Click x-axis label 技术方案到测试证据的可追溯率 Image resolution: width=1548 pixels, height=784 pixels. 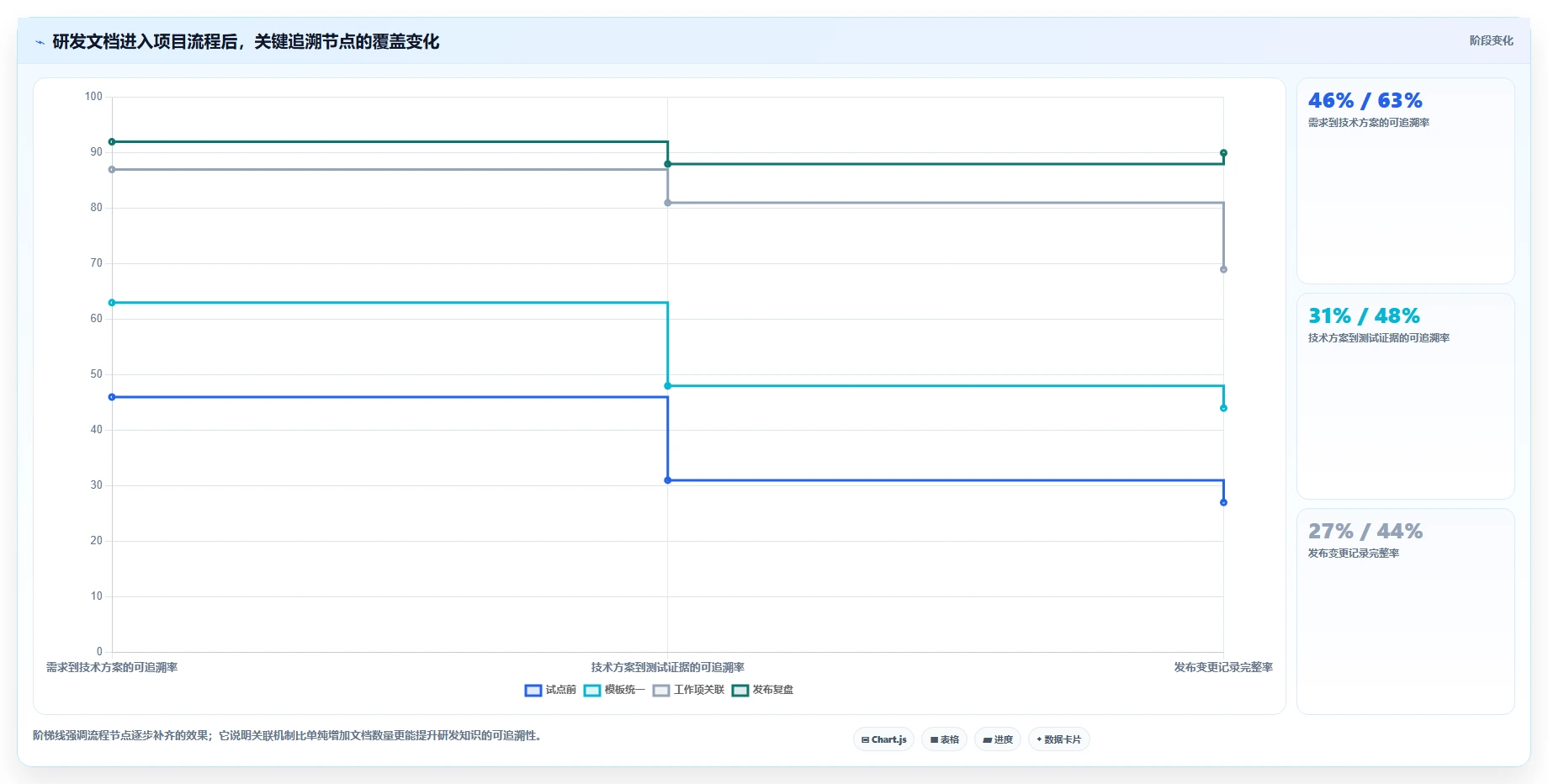click(x=668, y=667)
